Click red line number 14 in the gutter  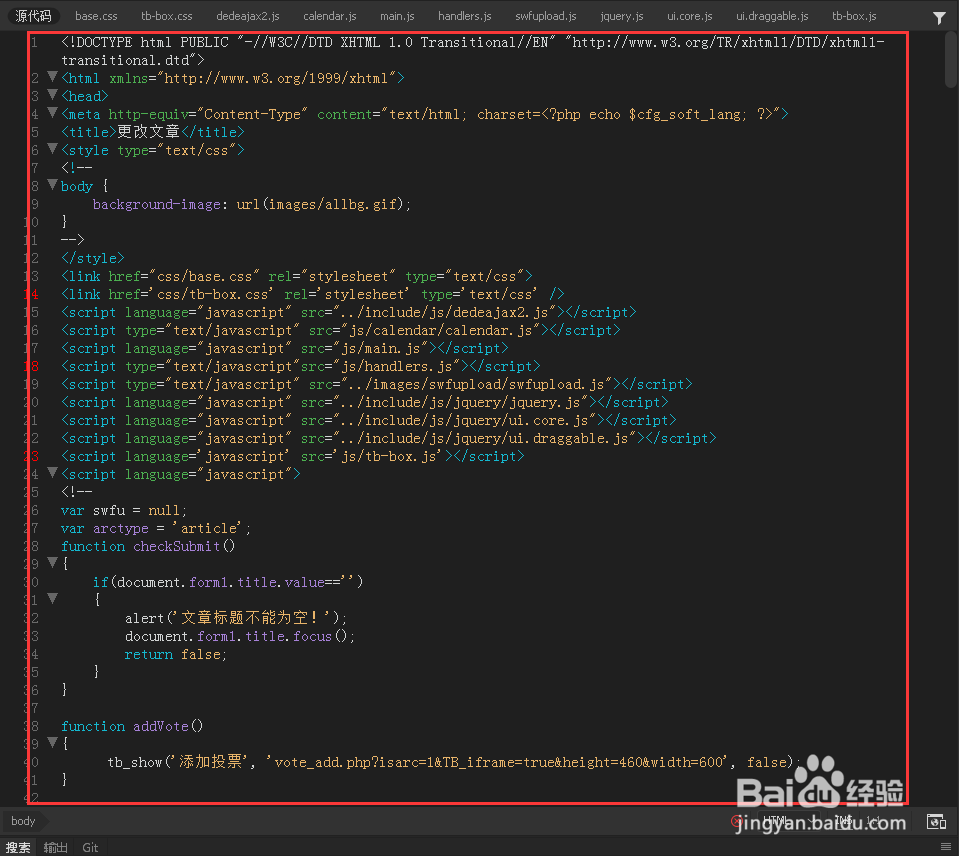31,295
